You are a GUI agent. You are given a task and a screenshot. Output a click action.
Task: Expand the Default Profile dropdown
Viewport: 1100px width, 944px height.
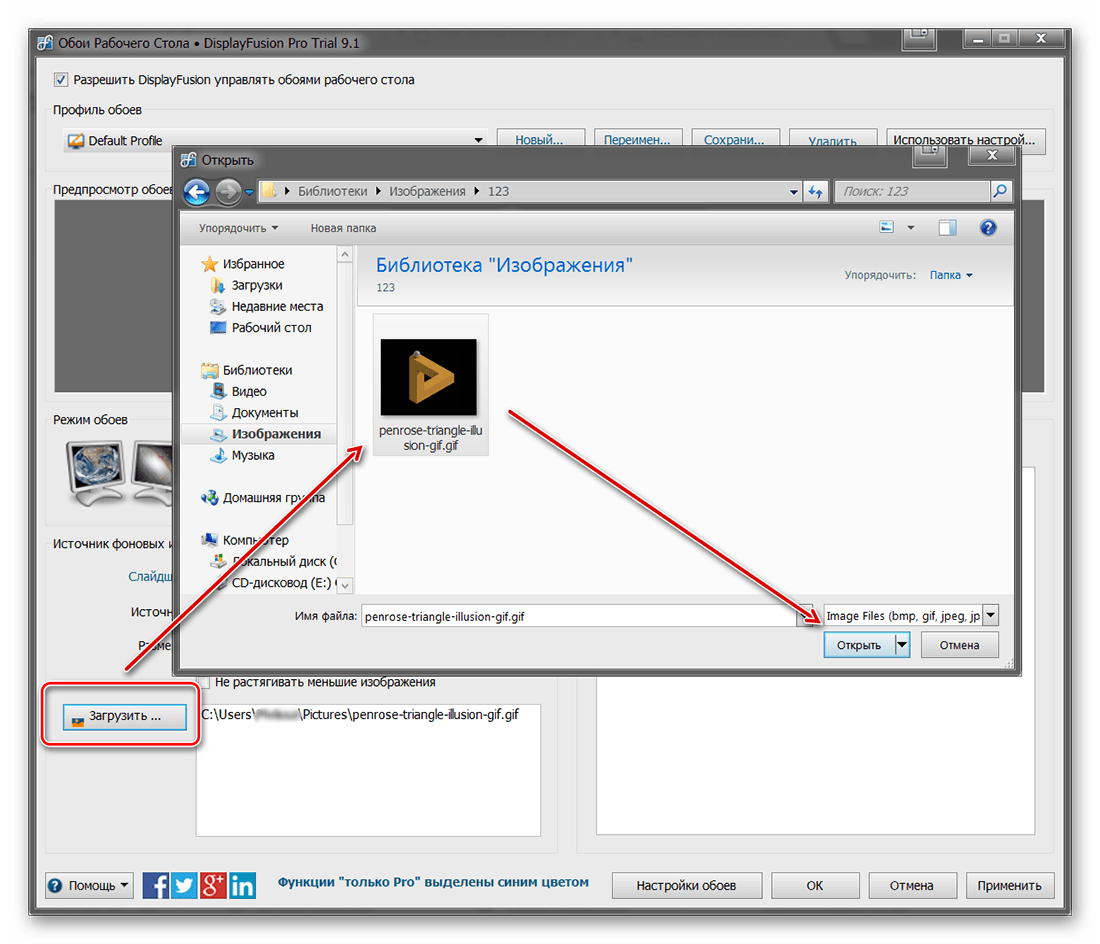(x=477, y=141)
